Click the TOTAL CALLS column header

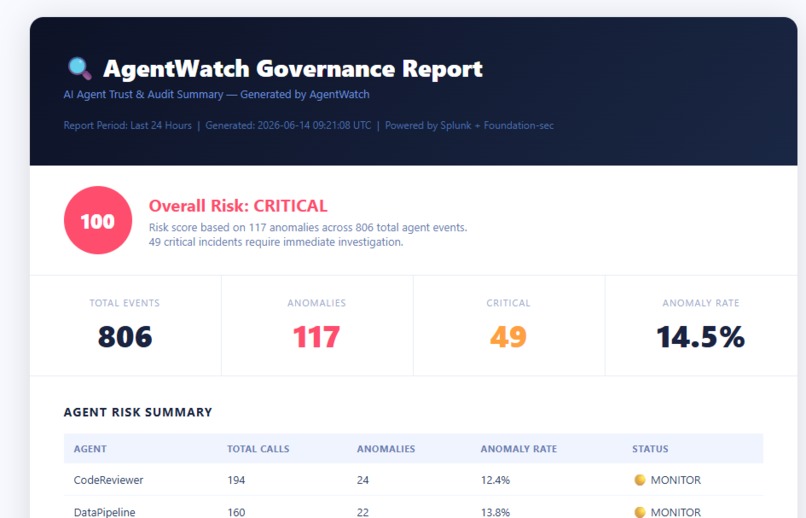258,449
